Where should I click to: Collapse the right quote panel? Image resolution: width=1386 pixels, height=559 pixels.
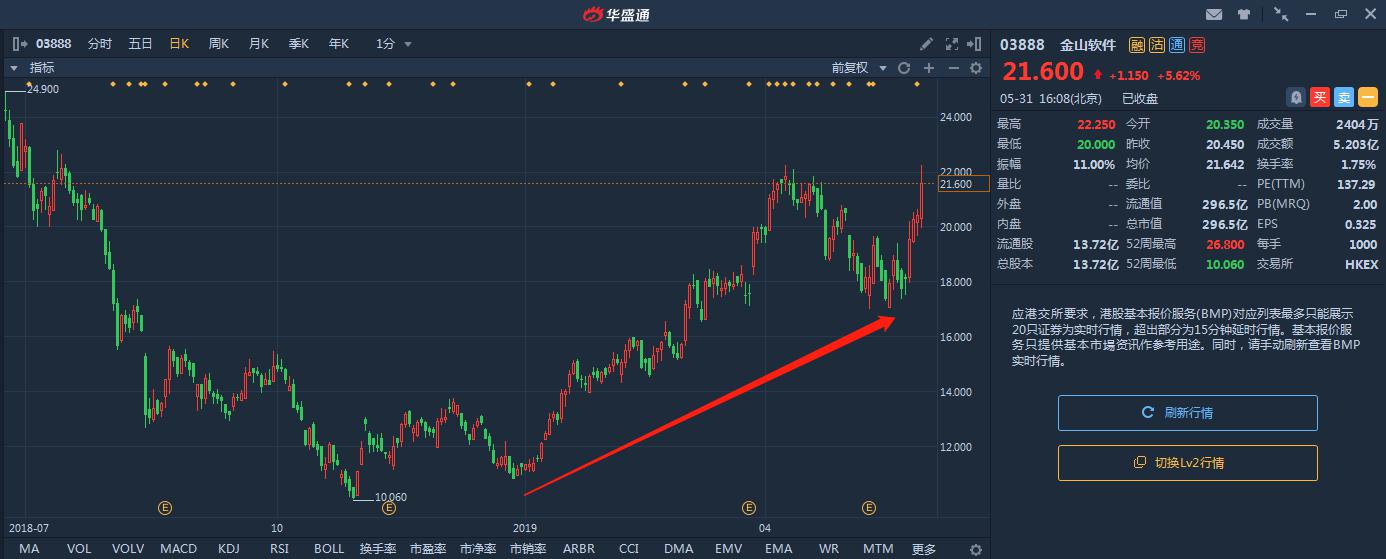[x=975, y=44]
